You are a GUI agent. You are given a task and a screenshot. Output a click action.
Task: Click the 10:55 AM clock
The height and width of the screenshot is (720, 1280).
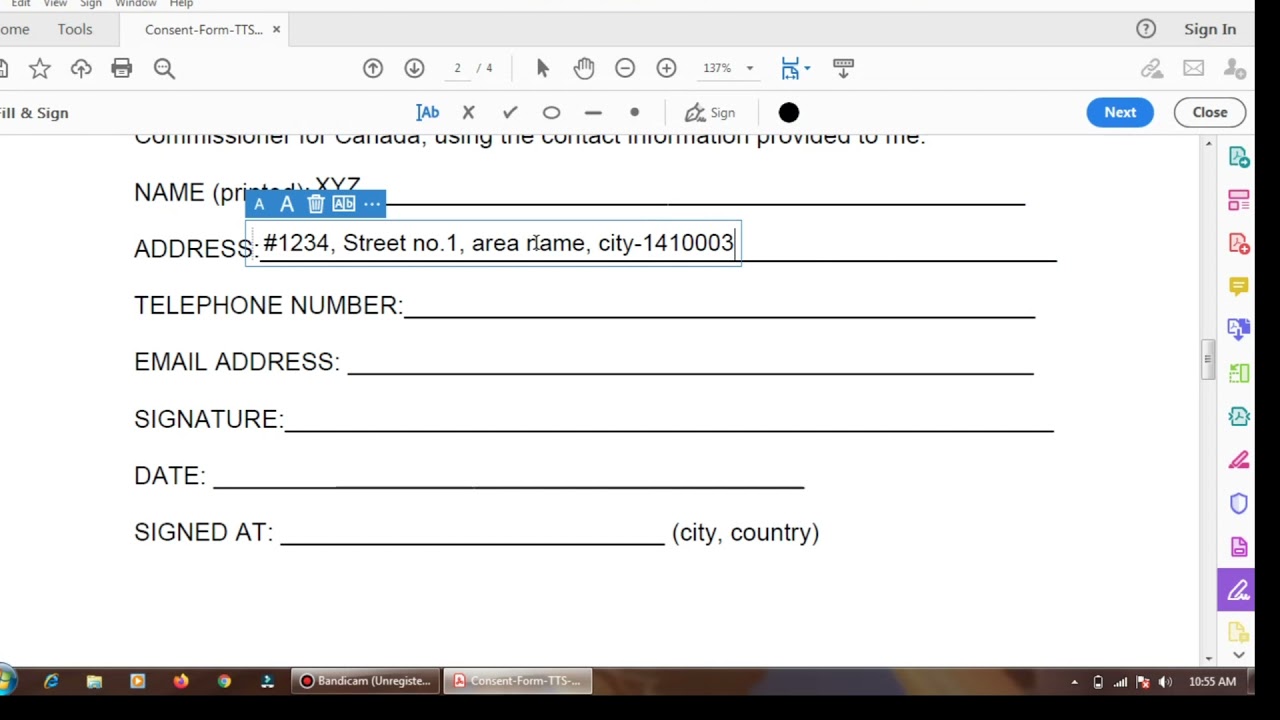1212,682
